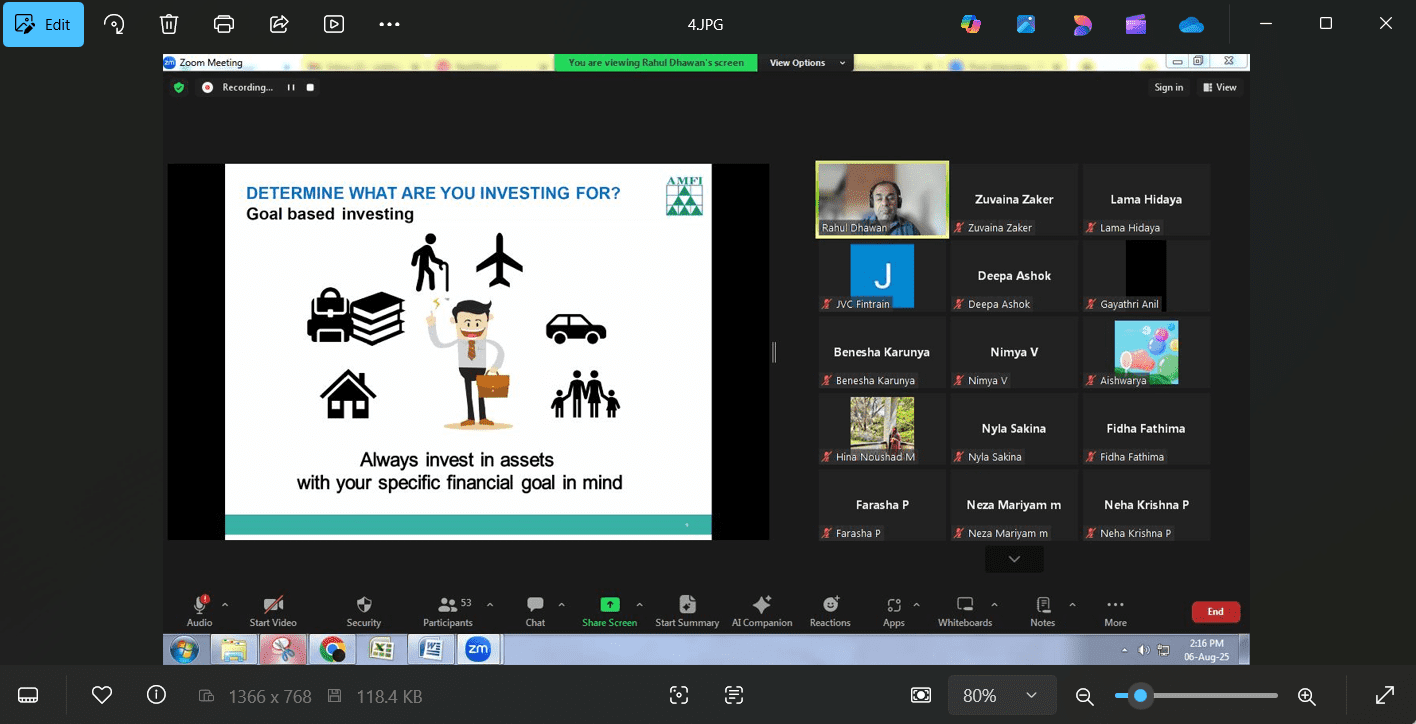The height and width of the screenshot is (724, 1416).
Task: Launch Copilot from the title bar icon
Action: tap(970, 24)
